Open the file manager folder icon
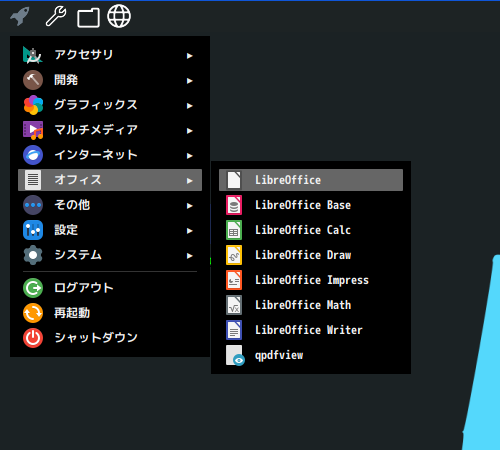The width and height of the screenshot is (500, 450). point(88,17)
